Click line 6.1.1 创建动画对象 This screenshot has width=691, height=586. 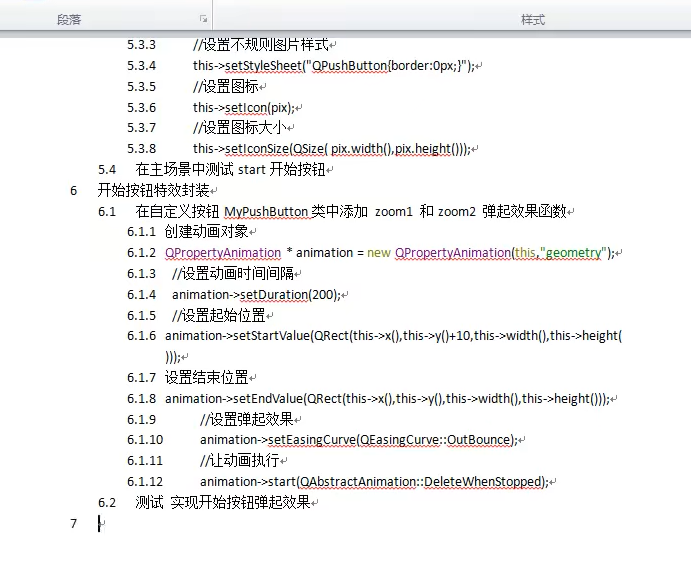206,231
